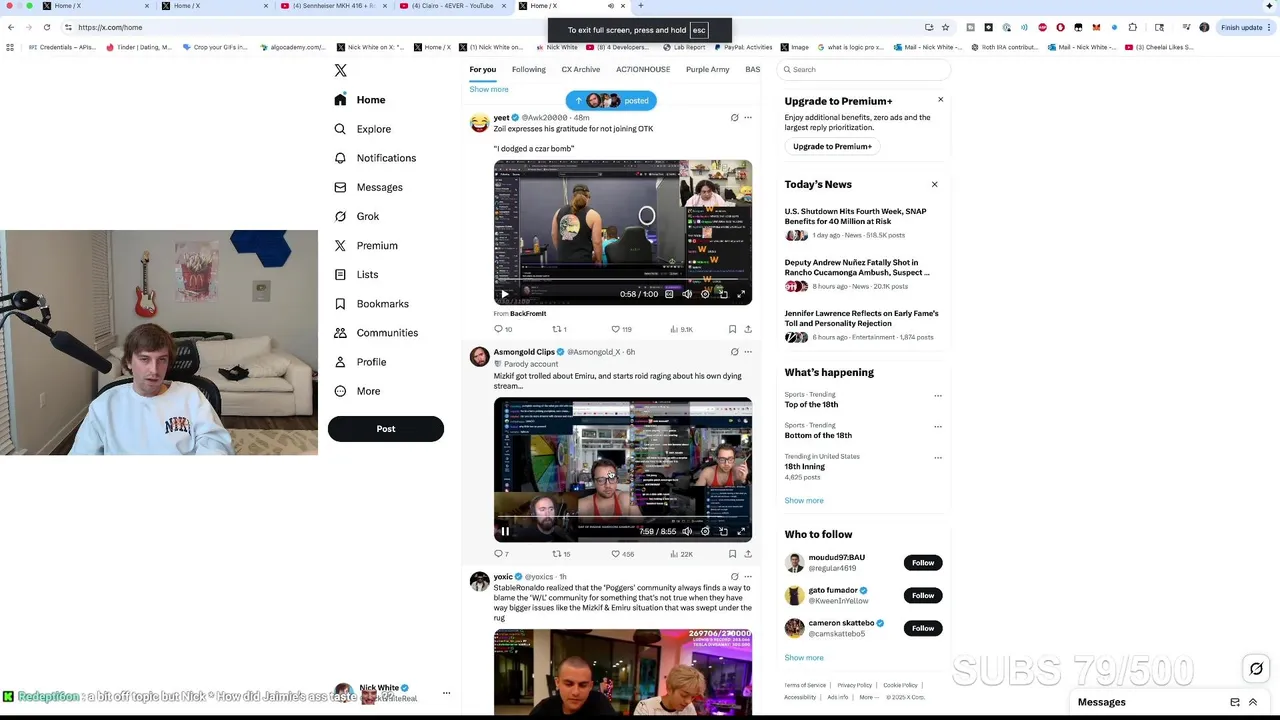Image resolution: width=1280 pixels, height=720 pixels.
Task: Like the Asmongold Clips post
Action: click(622, 554)
